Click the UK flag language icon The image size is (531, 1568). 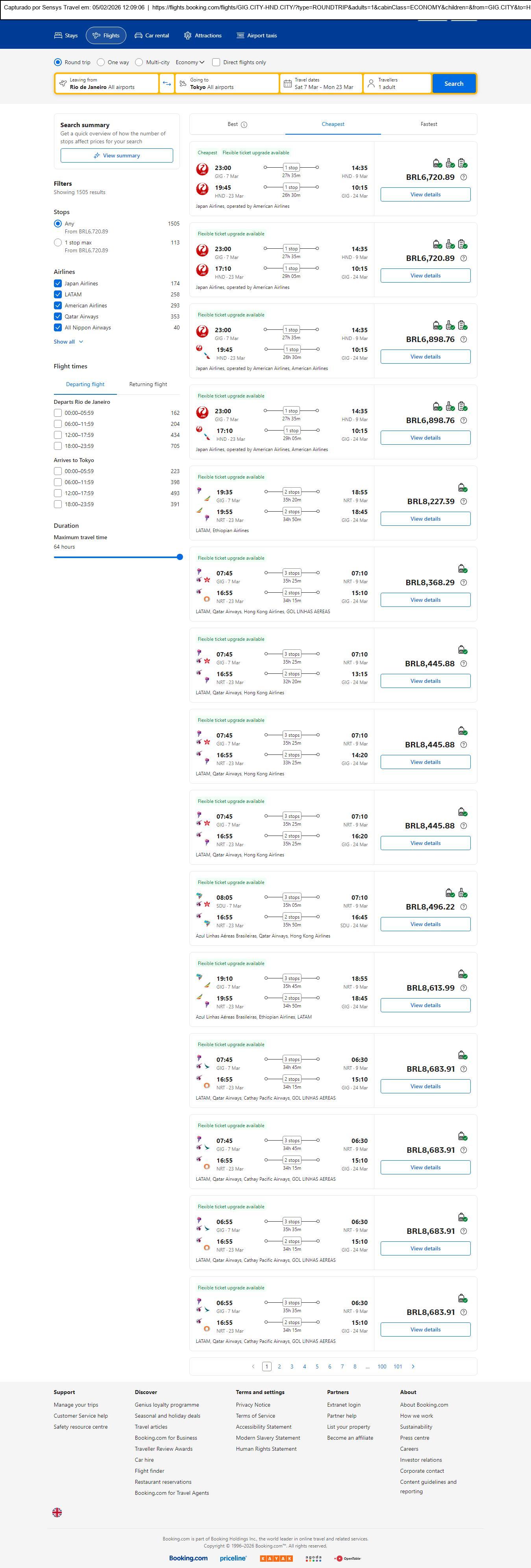(57, 1512)
